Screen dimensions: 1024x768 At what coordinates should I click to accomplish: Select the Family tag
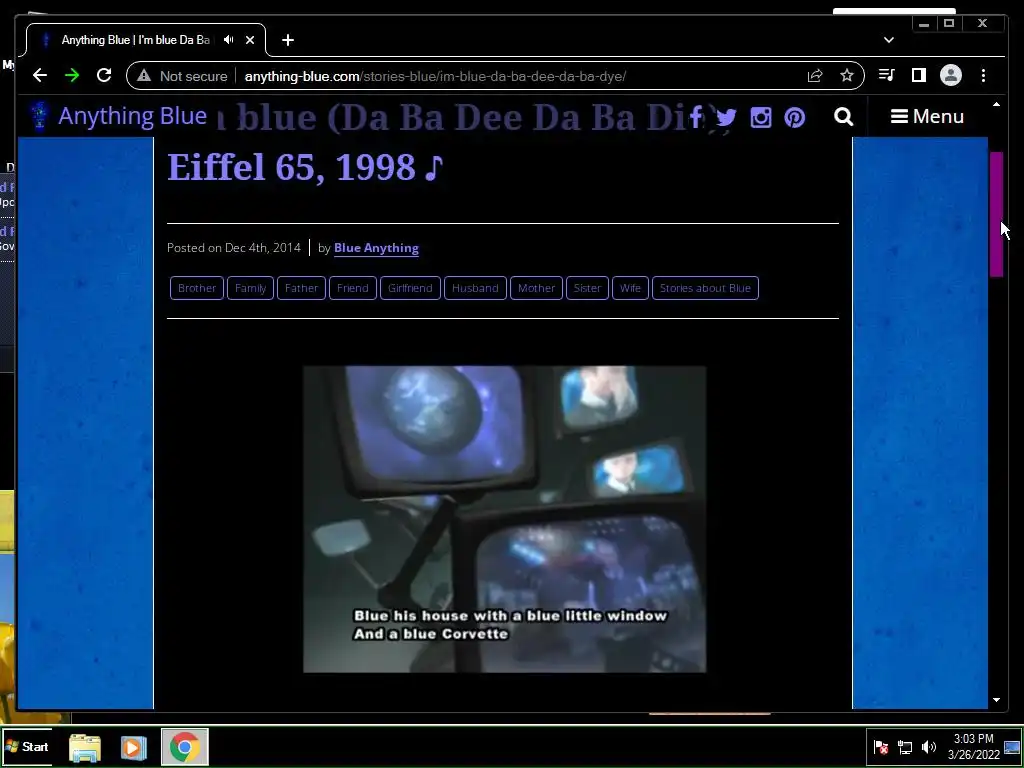[250, 288]
